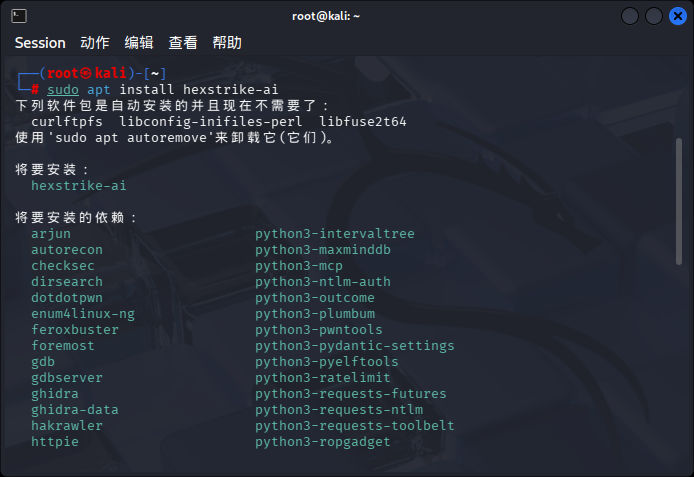694x477 pixels.
Task: Click hexstrike-ai in the typed command
Action: [231, 90]
